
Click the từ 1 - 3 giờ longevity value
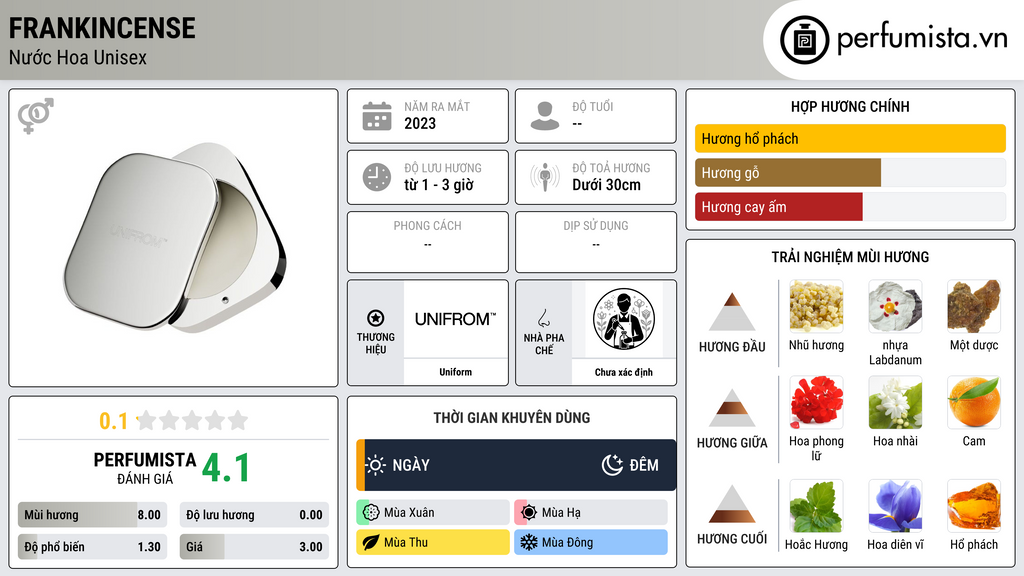point(439,185)
